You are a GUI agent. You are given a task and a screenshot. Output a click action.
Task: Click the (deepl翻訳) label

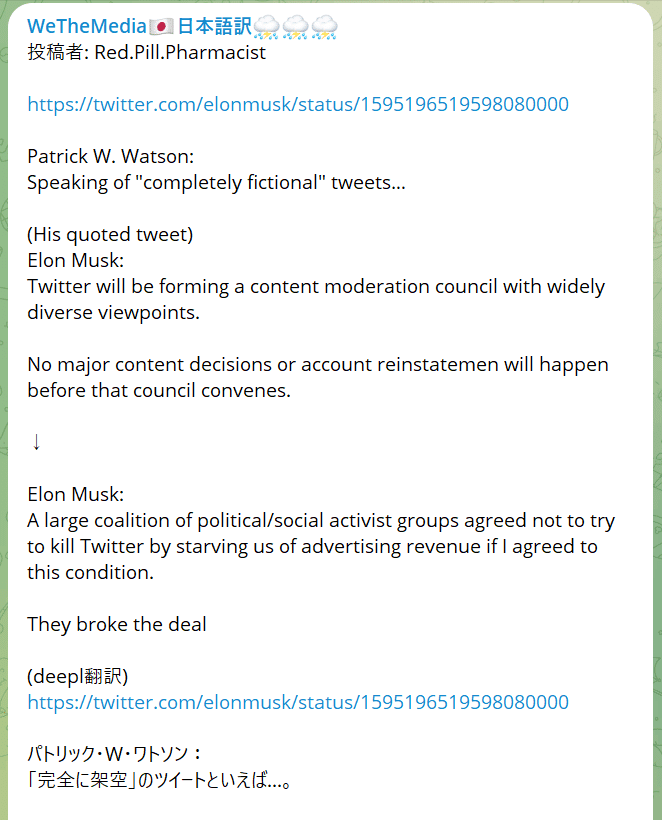[x=77, y=676]
